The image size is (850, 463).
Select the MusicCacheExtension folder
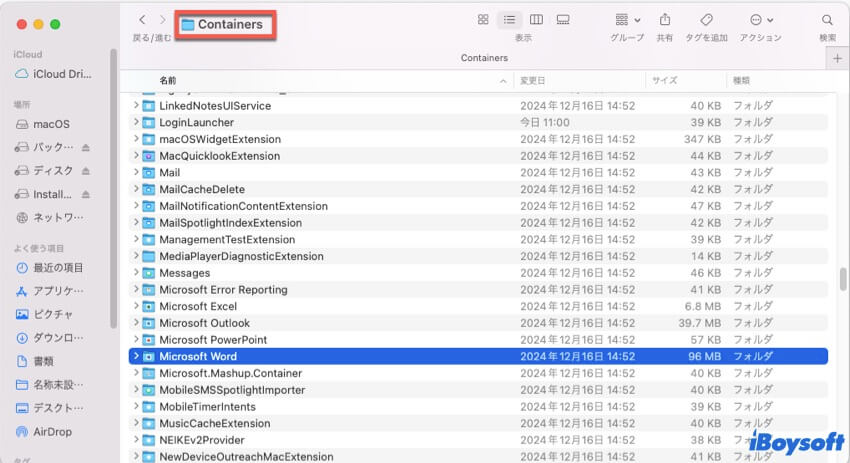click(478, 423)
